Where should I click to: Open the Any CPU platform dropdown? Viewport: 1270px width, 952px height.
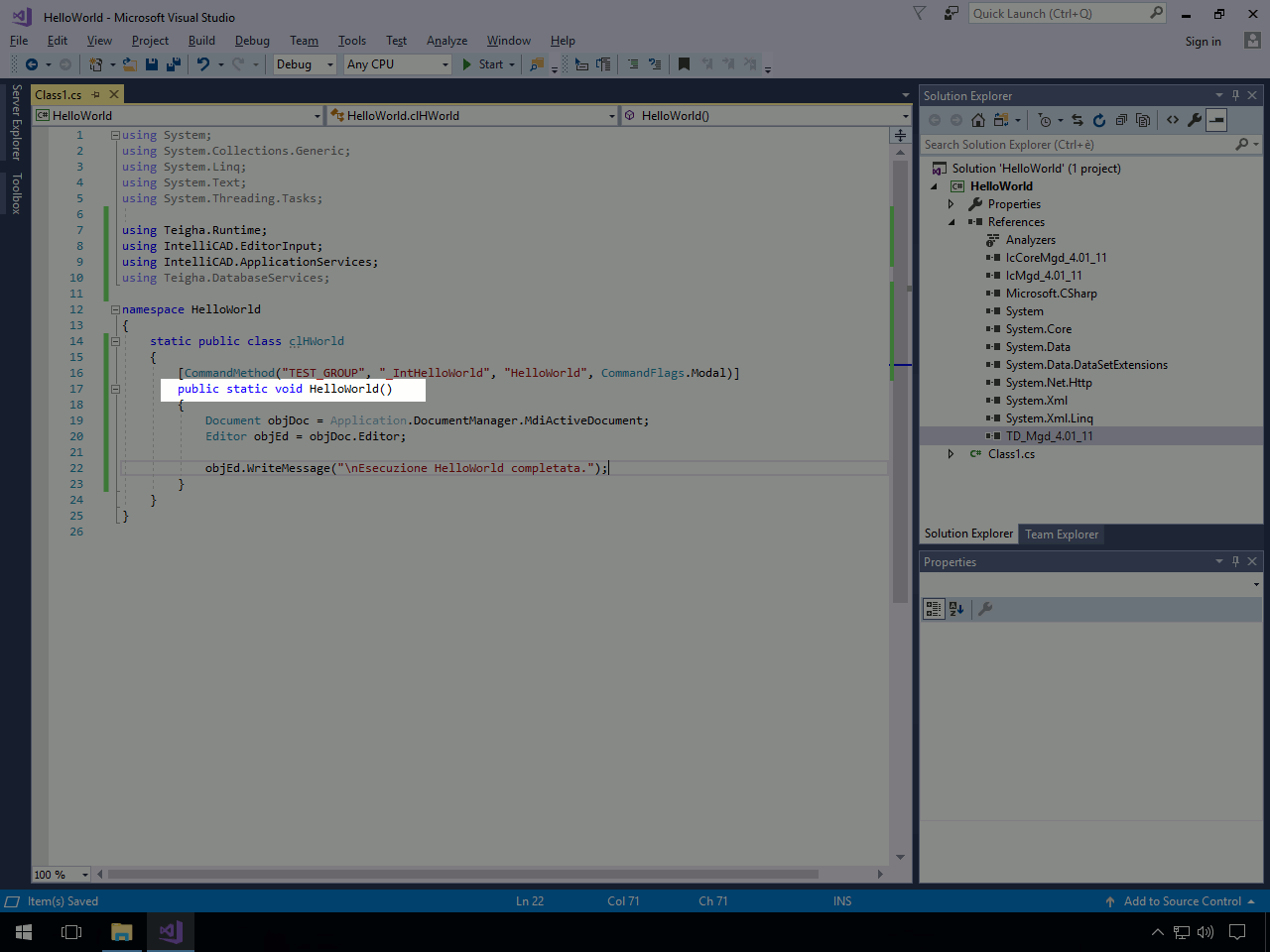398,64
